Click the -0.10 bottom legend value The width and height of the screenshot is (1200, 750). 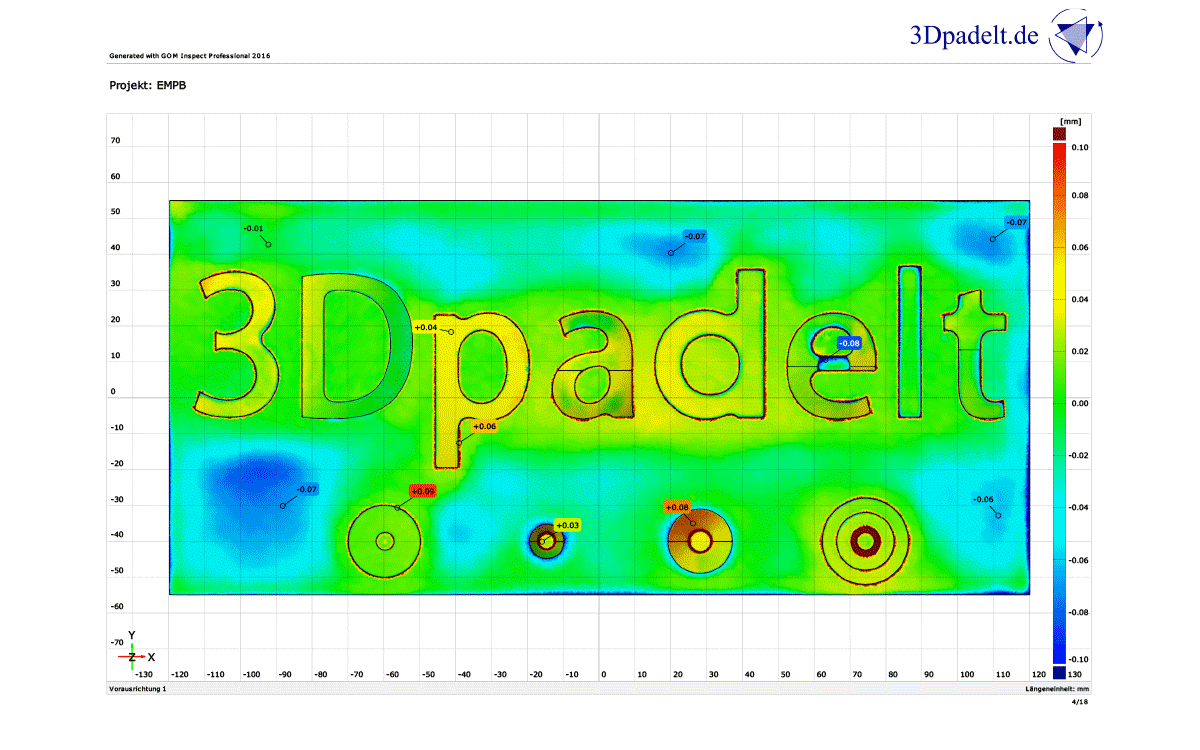[x=1079, y=660]
